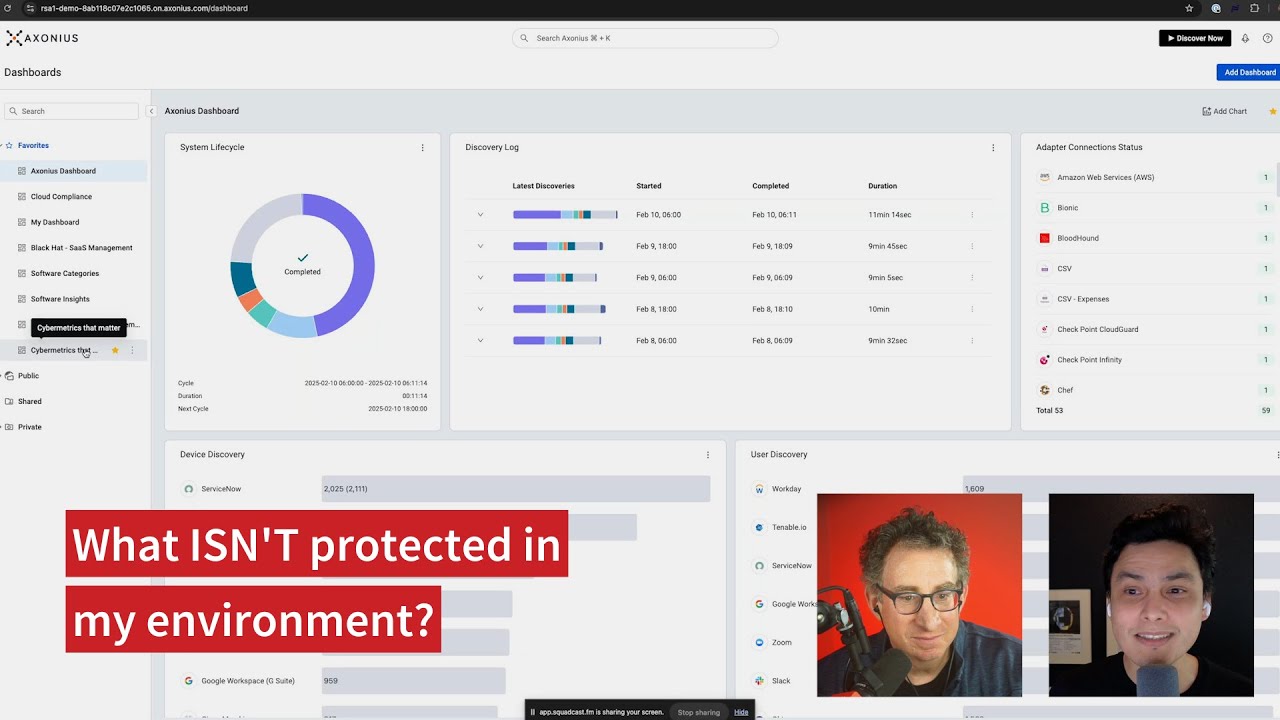
Task: Click the Slack icon in User Discovery
Action: pyautogui.click(x=760, y=681)
